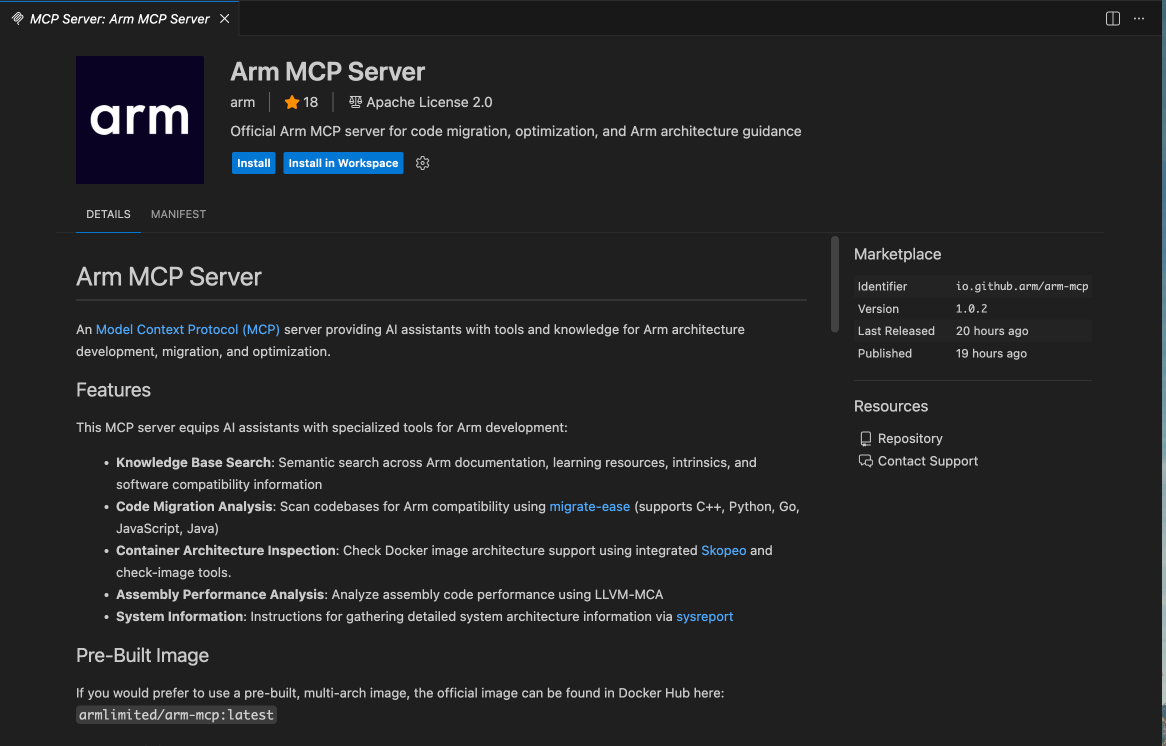Image resolution: width=1166 pixels, height=746 pixels.
Task: Open the extension Manage gear icon
Action: click(x=422, y=162)
